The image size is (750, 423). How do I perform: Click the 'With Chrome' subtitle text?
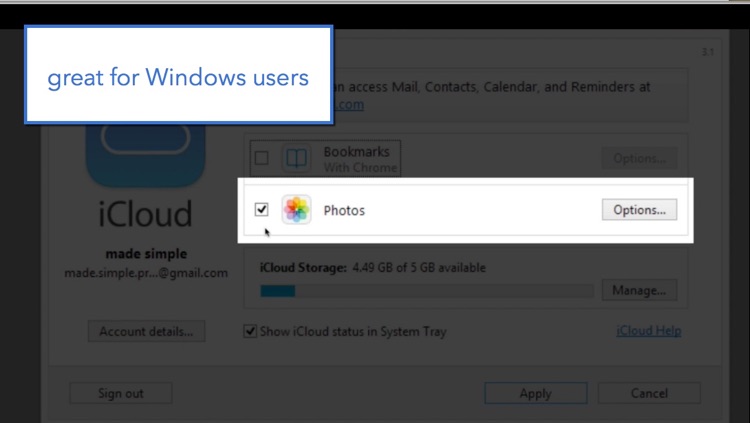click(x=360, y=167)
